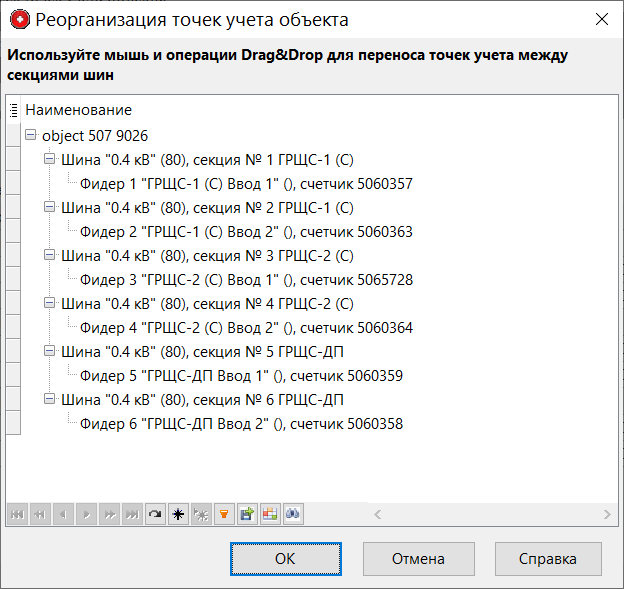
Task: Click the refresh arrow icon
Action: 155,514
